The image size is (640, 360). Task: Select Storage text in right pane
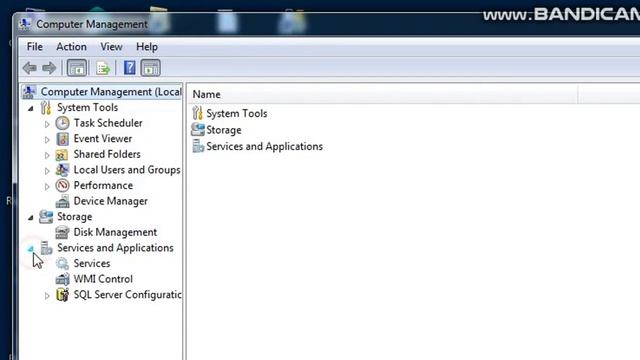pyautogui.click(x=224, y=130)
